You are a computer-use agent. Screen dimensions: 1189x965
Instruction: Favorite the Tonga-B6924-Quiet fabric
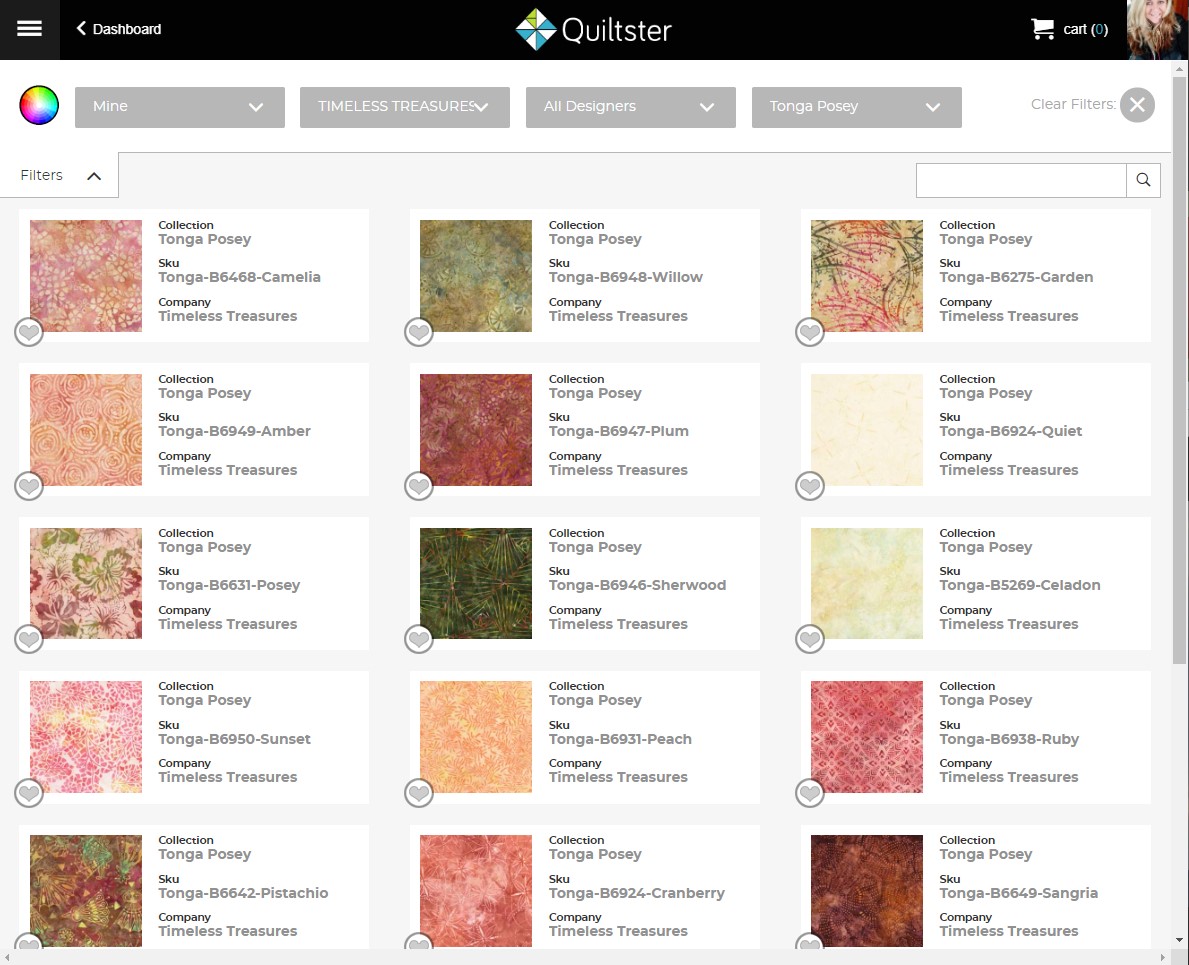[x=810, y=486]
